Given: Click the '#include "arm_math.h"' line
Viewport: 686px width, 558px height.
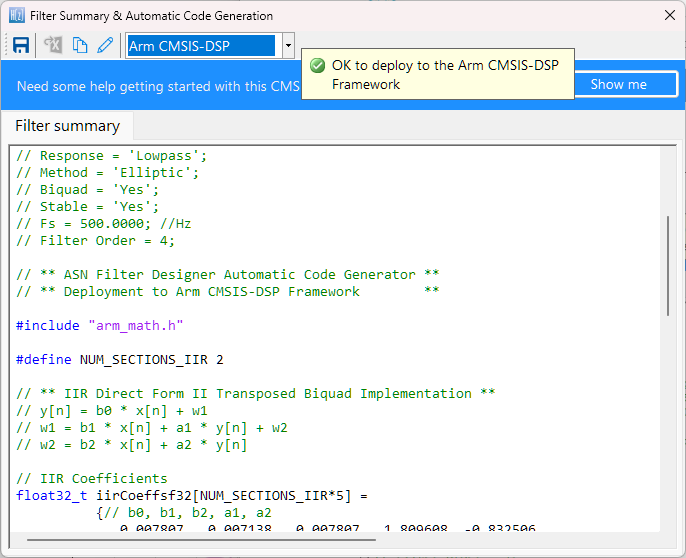Looking at the screenshot, I should (99, 326).
